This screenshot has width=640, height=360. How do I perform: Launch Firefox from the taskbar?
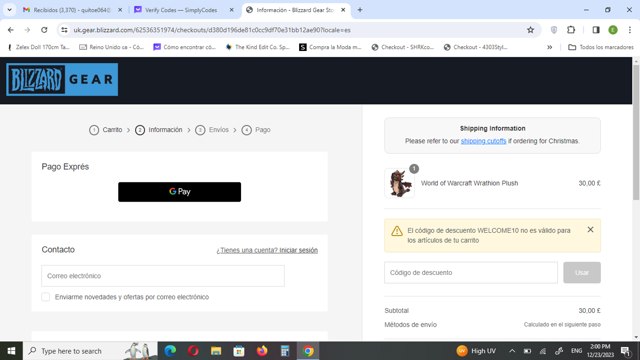(x=262, y=351)
